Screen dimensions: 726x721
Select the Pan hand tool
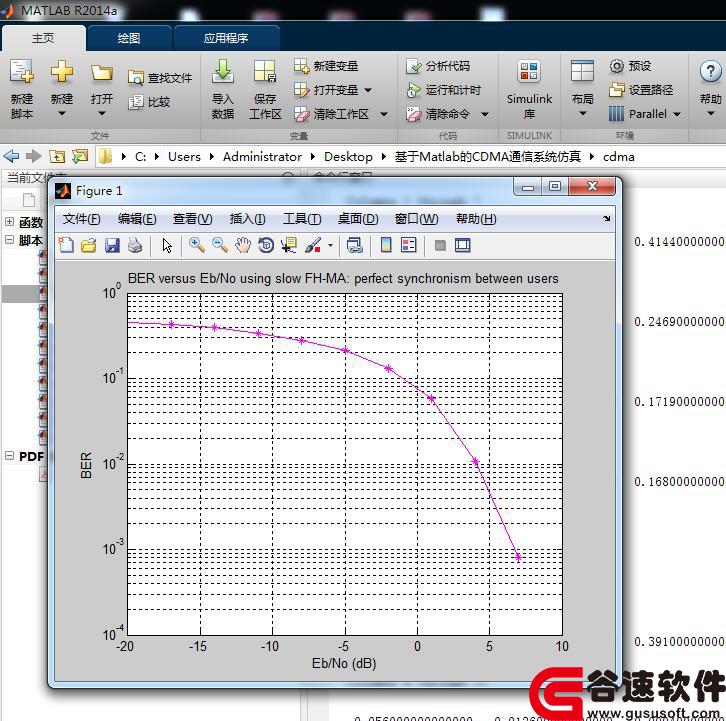click(243, 245)
